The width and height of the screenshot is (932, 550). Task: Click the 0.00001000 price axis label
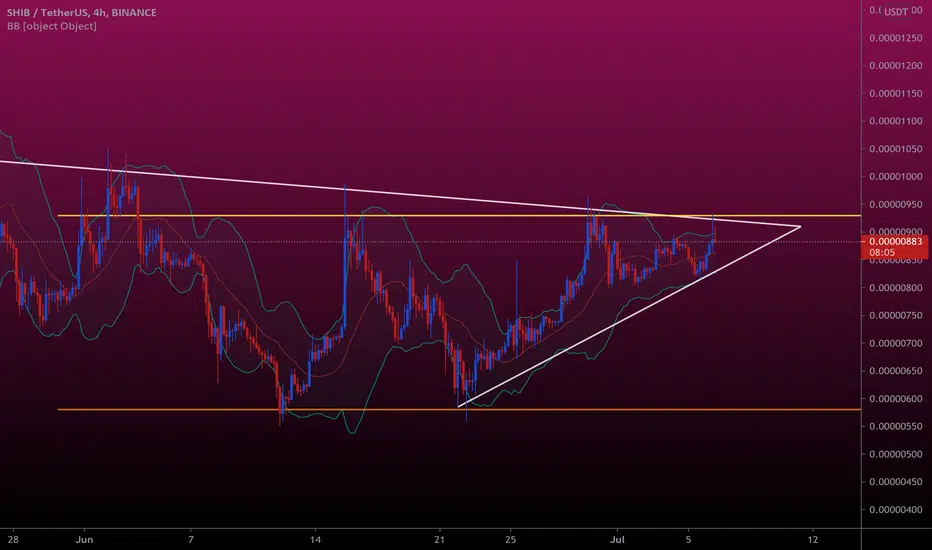tap(896, 177)
